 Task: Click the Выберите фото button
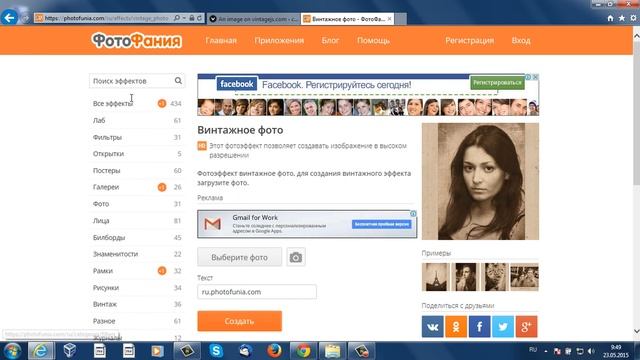coord(240,257)
